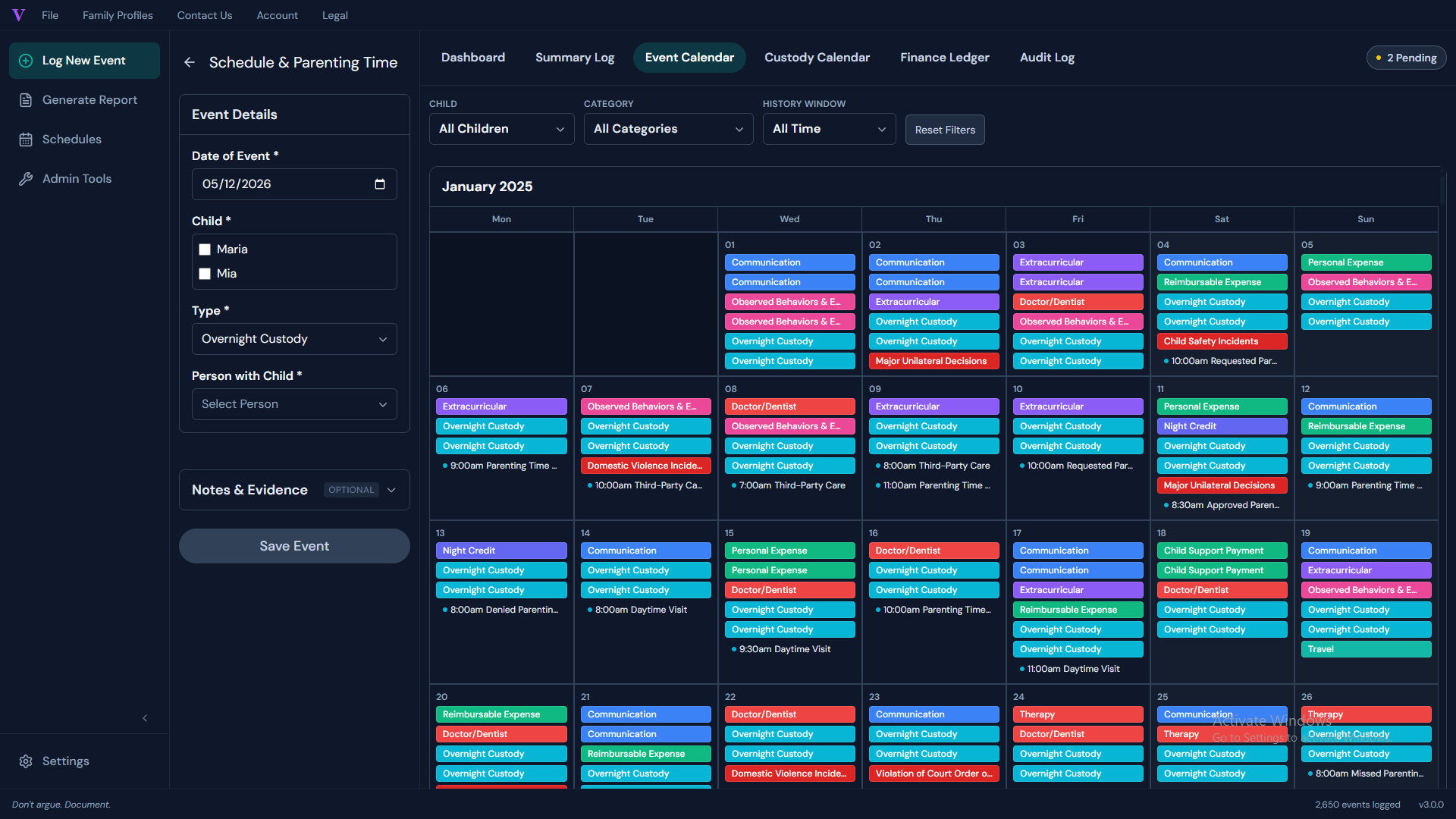Open the Major Unilateral Decisions event on Jan 02

[934, 361]
